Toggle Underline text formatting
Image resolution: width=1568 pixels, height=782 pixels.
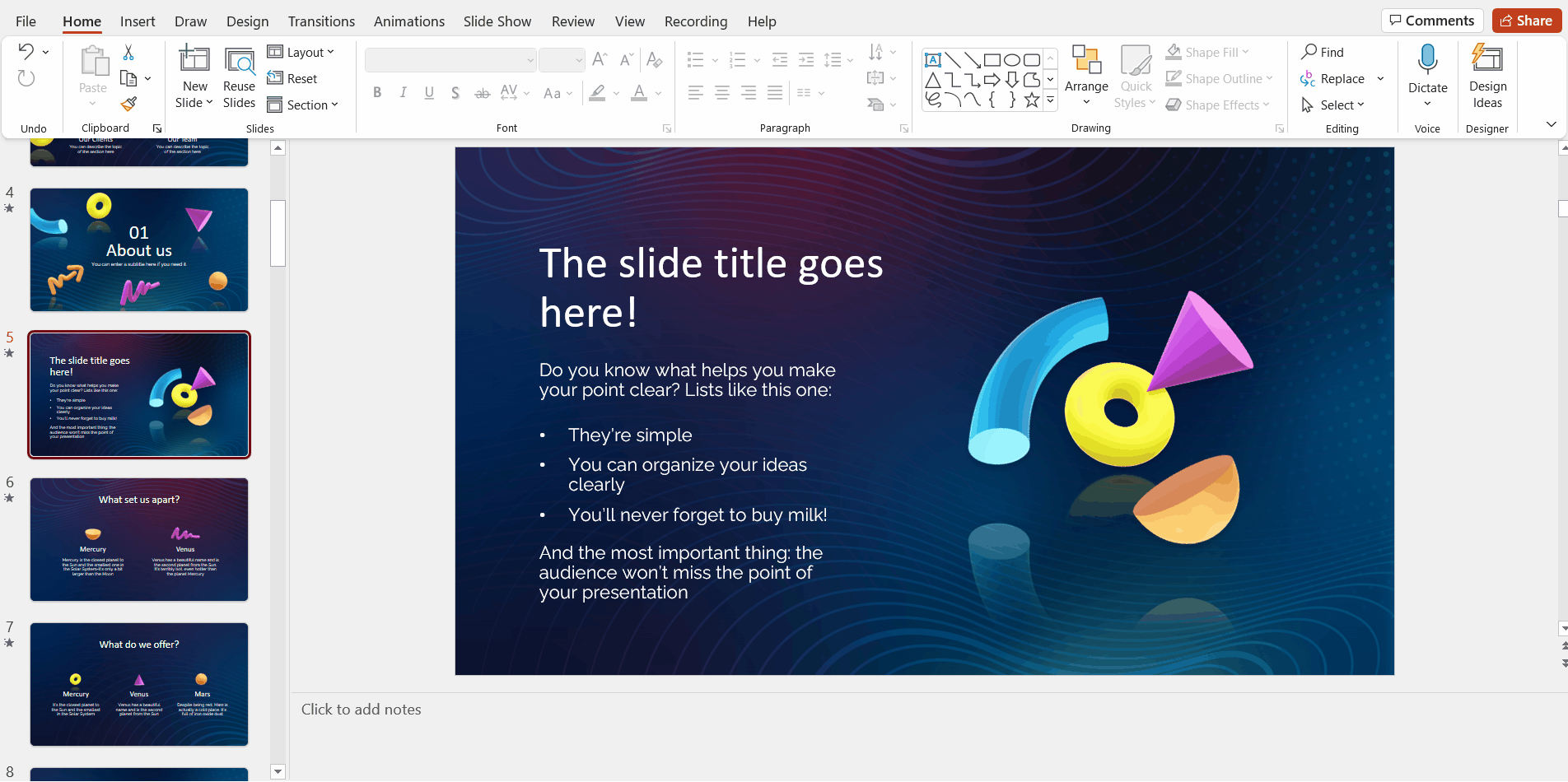429,93
